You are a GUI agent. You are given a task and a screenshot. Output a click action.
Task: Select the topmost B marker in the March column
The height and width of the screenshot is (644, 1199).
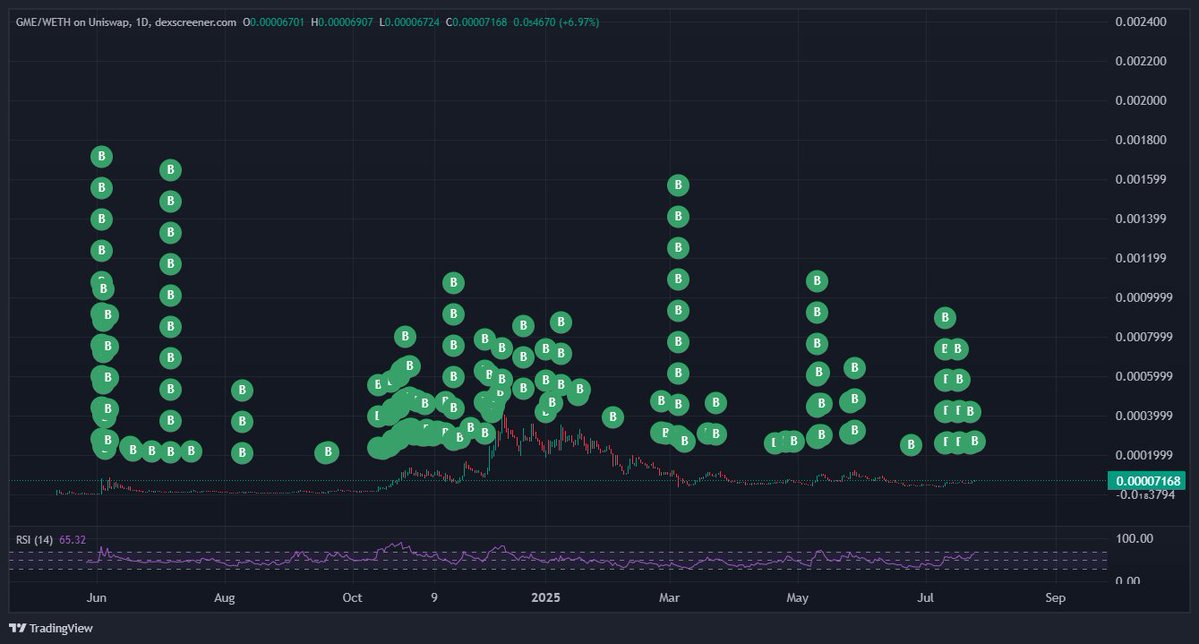point(678,185)
